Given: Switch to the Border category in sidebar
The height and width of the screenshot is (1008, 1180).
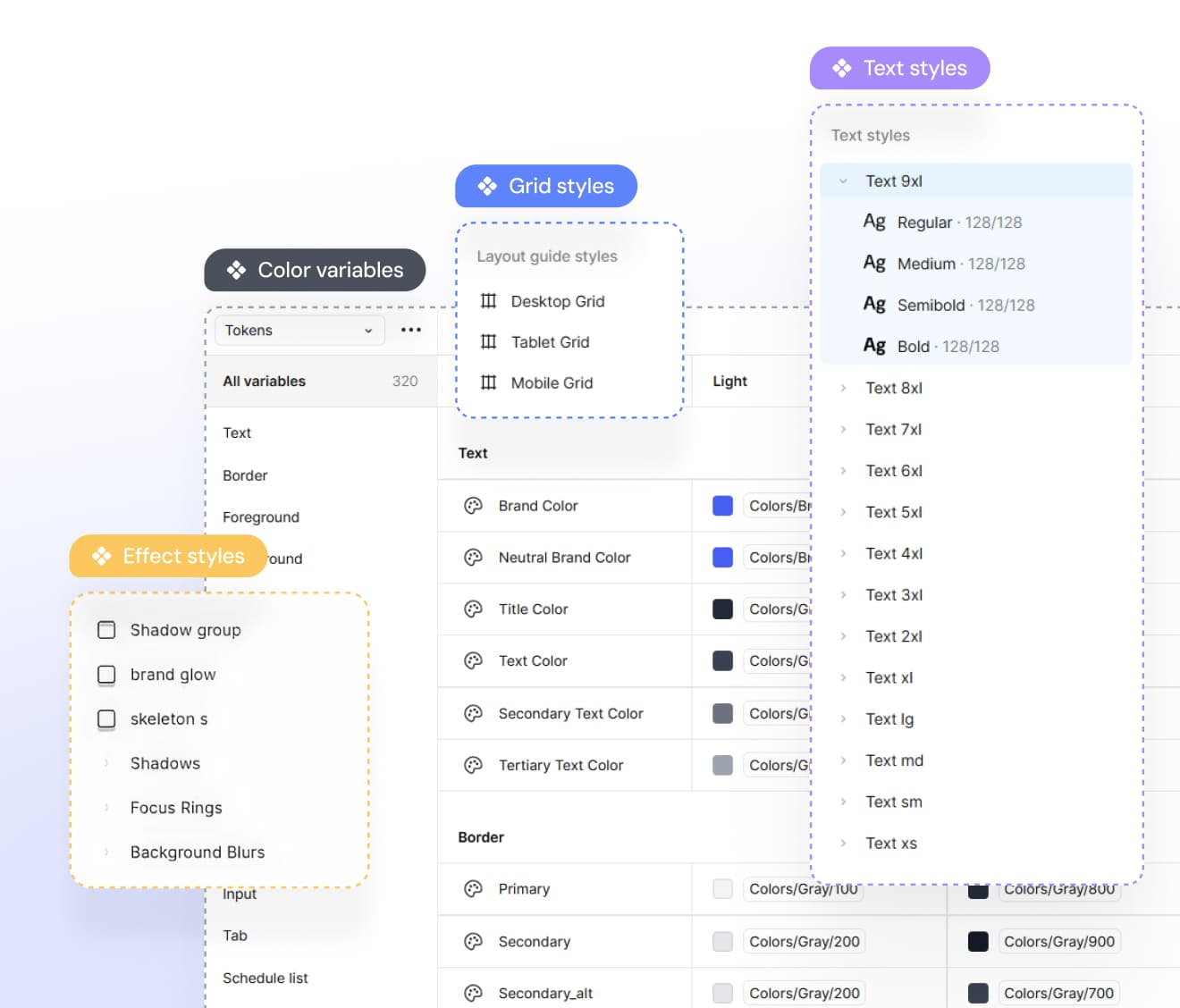Looking at the screenshot, I should click(x=244, y=475).
